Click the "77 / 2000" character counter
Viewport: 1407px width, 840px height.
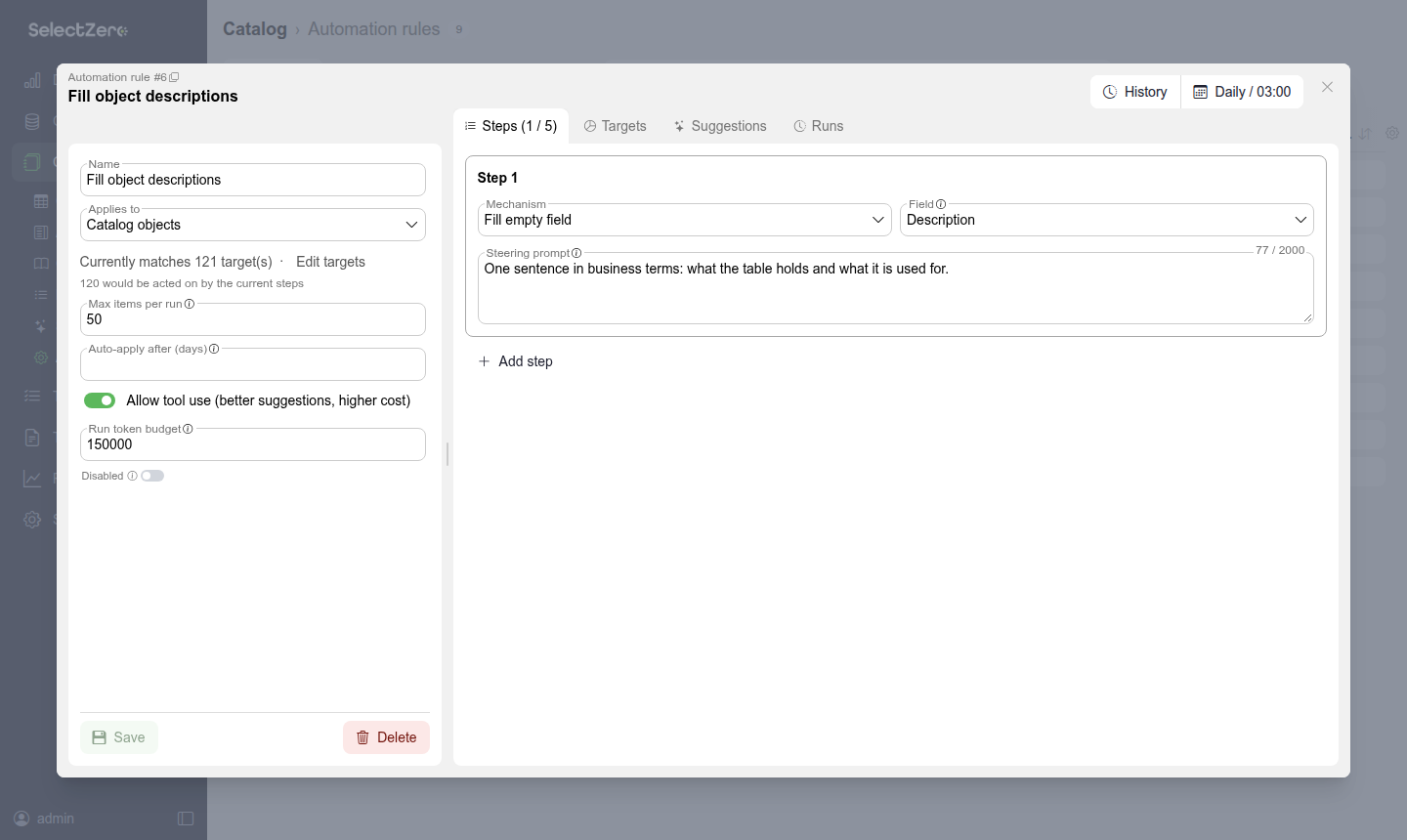tap(1280, 250)
